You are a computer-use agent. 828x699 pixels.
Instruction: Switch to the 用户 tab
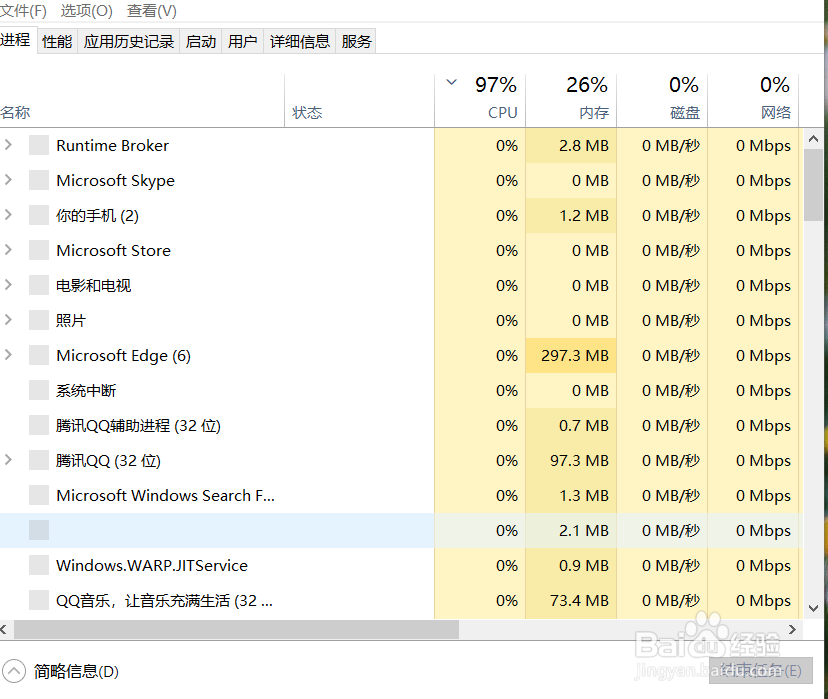242,41
